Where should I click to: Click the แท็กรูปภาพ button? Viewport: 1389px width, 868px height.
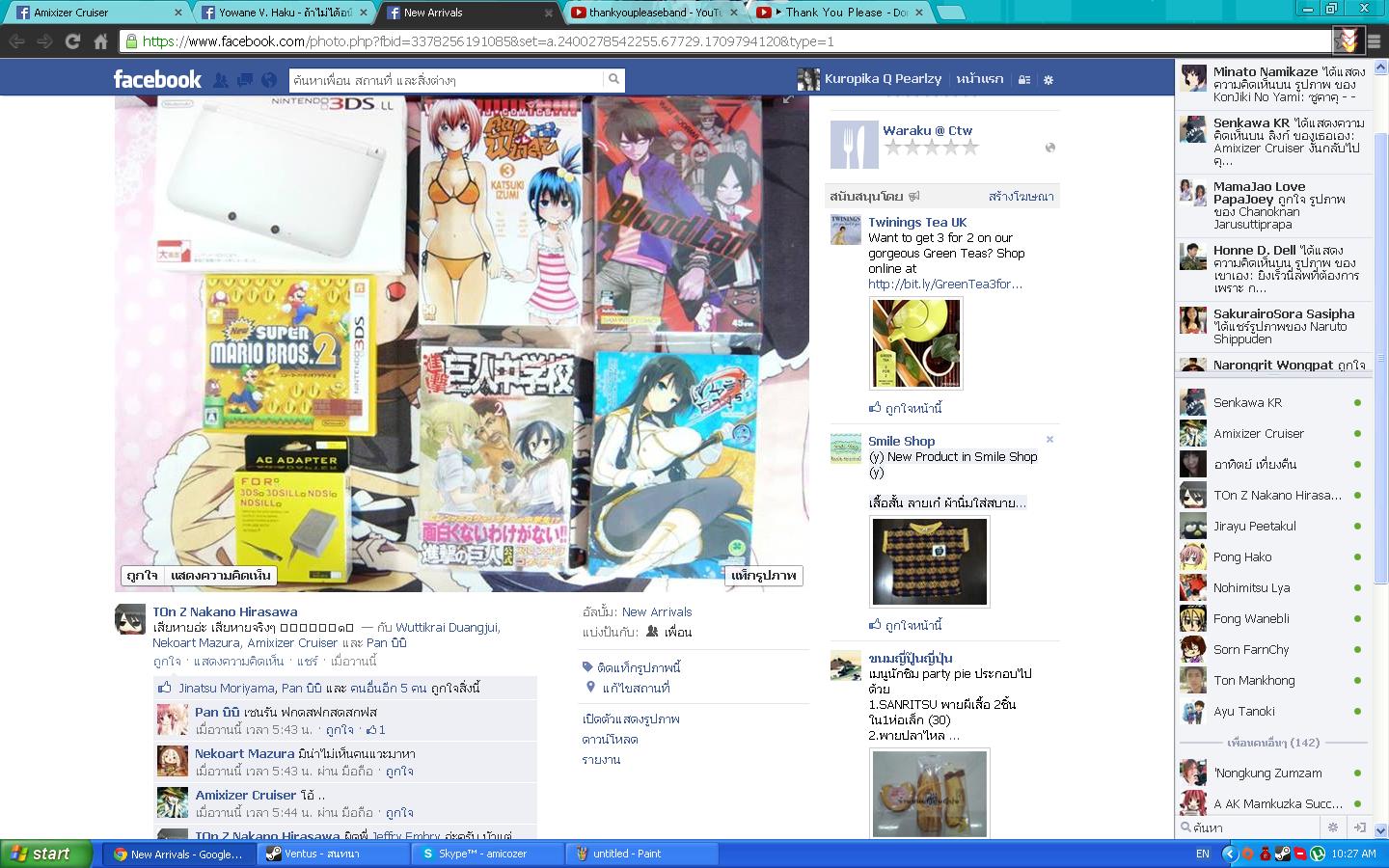(x=764, y=576)
